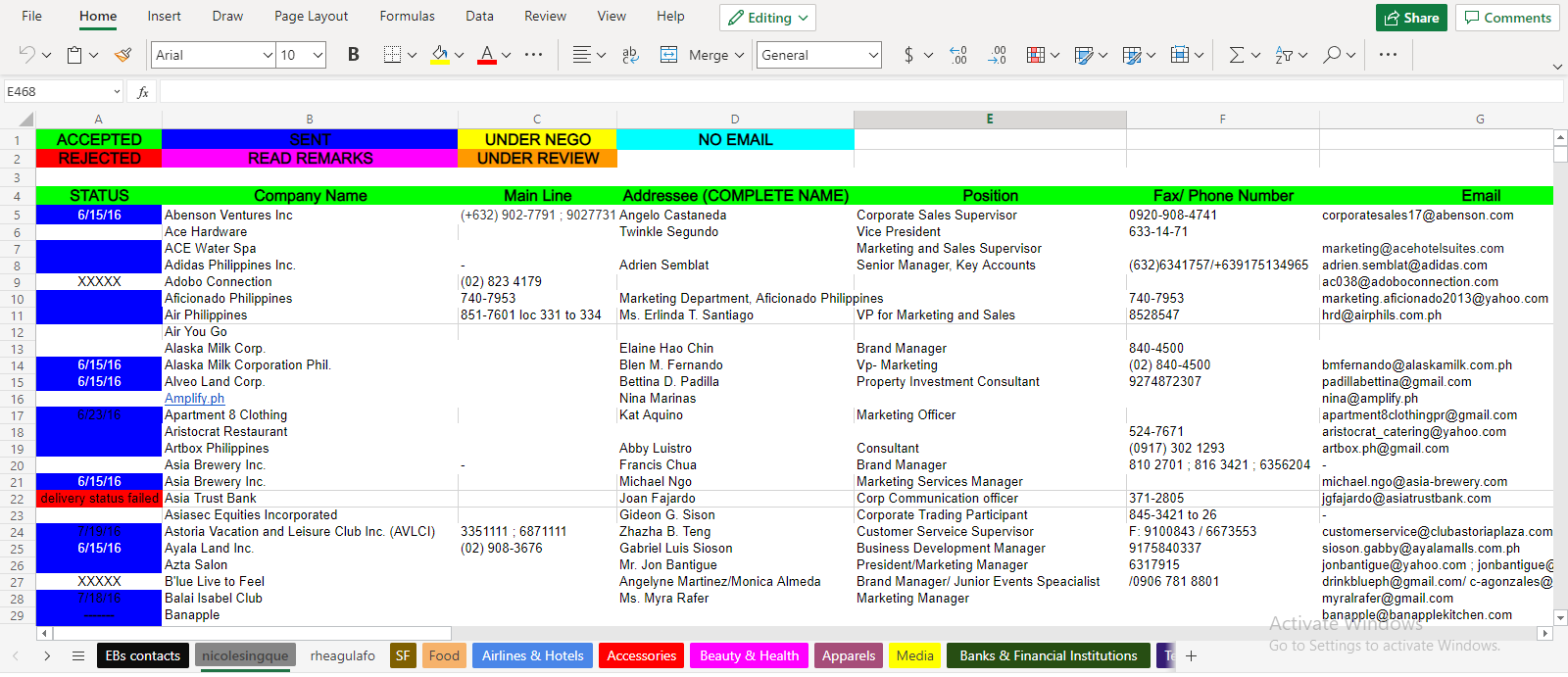Viewport: 1568px width, 677px height.
Task: Switch to the Insert tab
Action: [x=164, y=17]
